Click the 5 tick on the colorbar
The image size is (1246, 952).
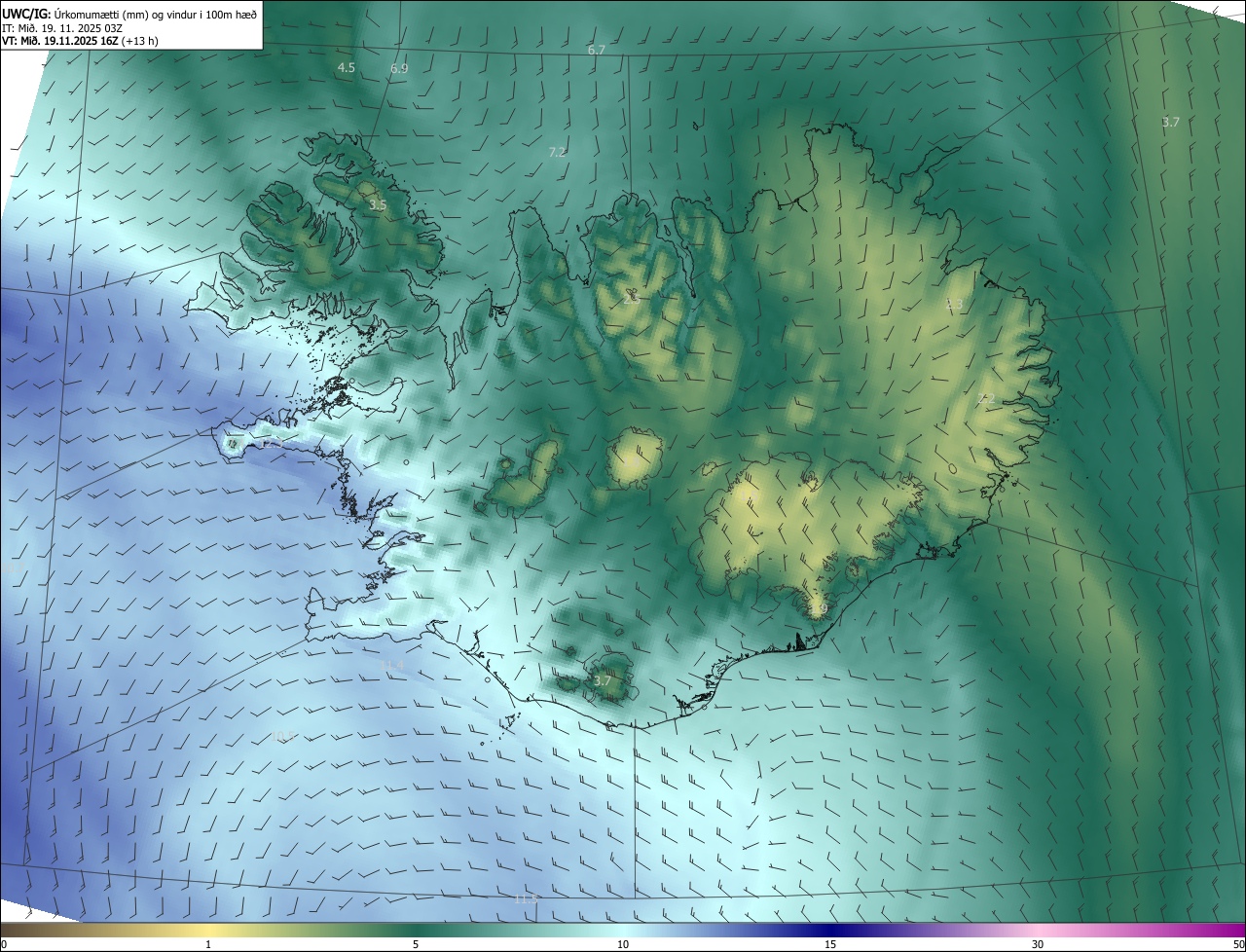point(416,944)
